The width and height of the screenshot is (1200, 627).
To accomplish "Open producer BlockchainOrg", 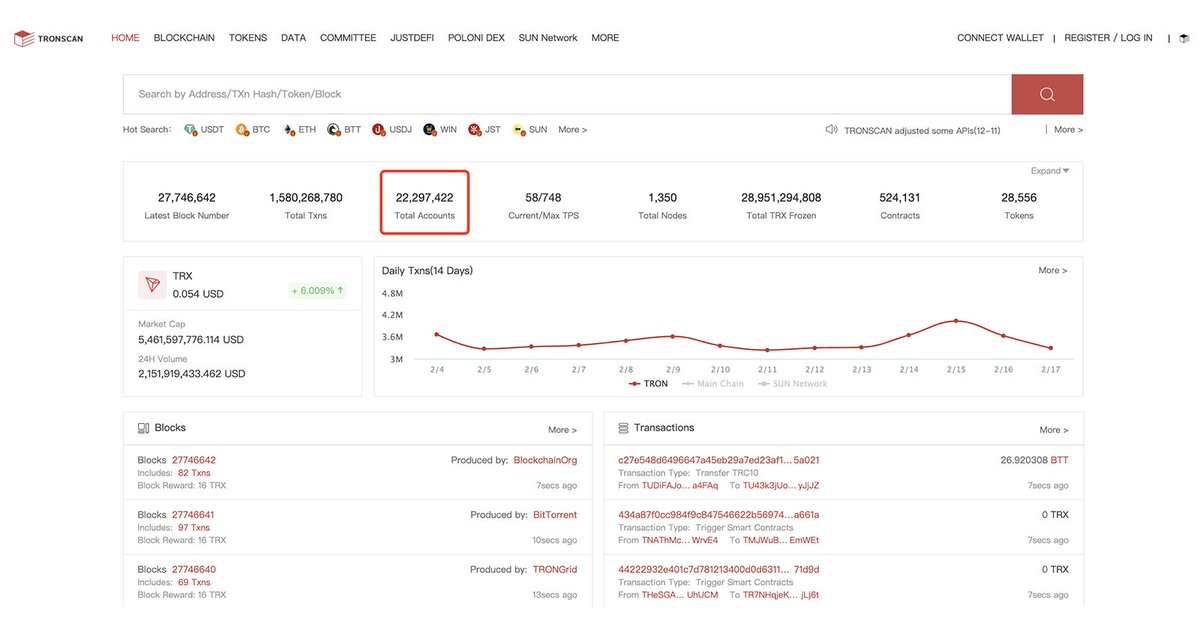I will click(x=545, y=460).
